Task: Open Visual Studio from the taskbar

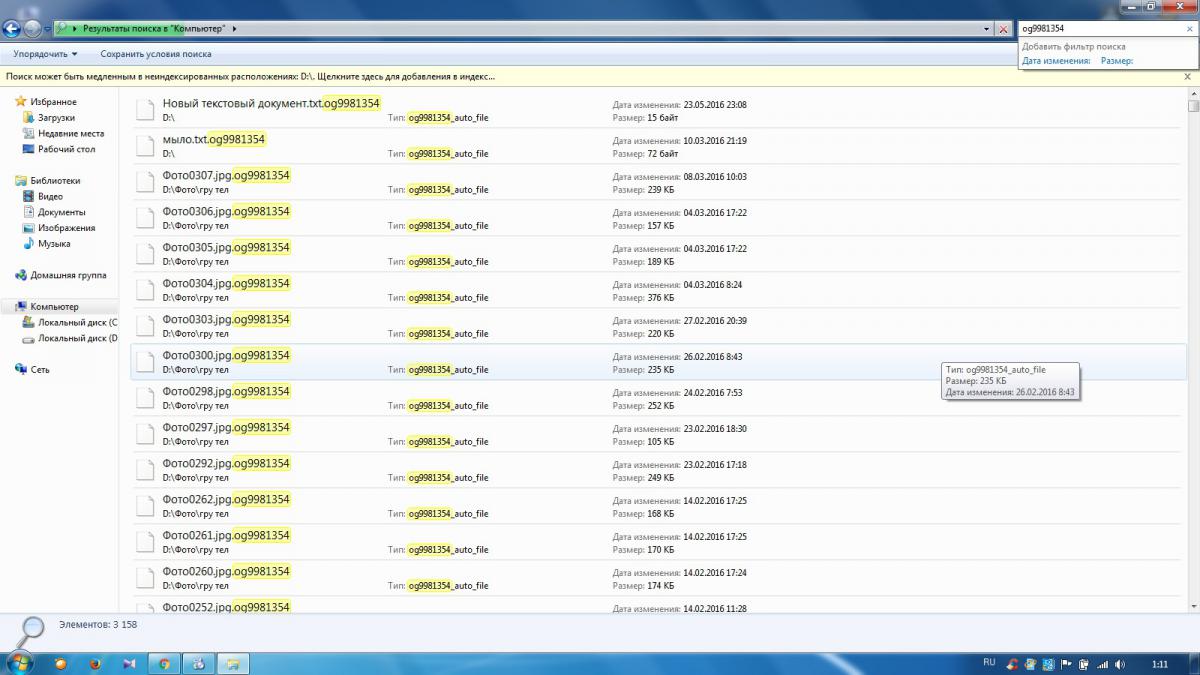Action: click(129, 663)
